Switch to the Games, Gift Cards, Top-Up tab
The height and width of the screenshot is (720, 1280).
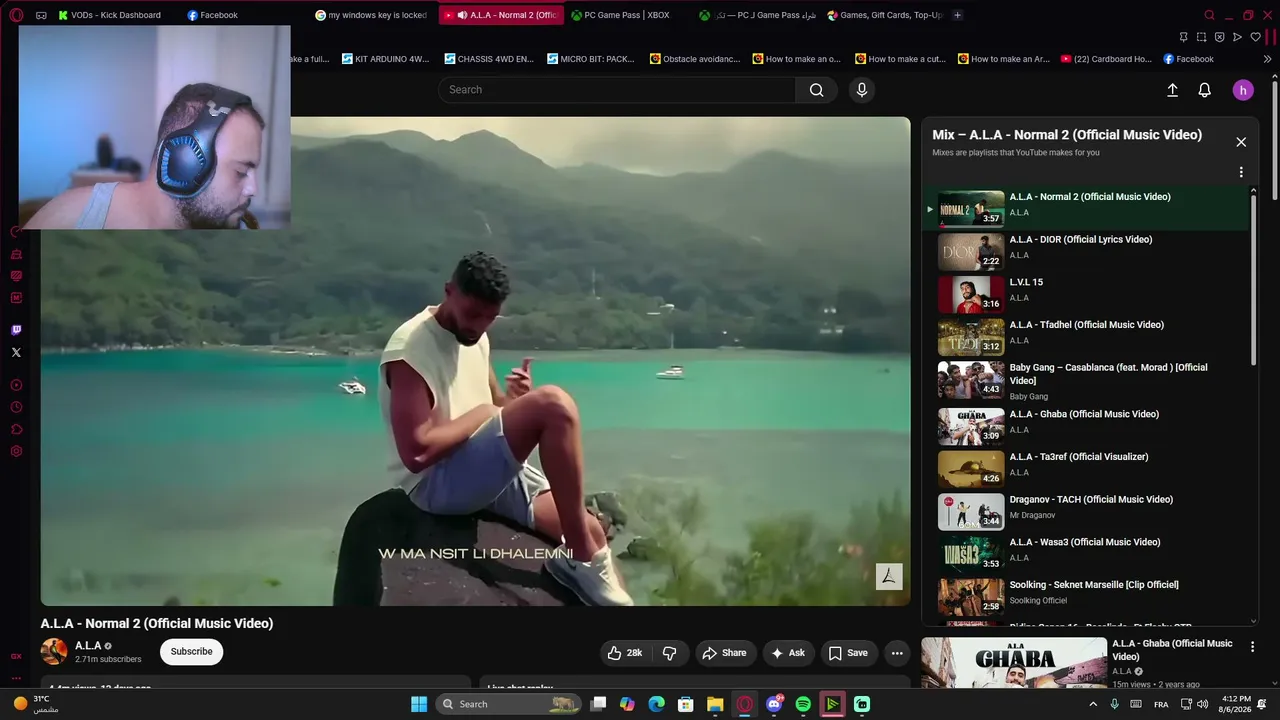(885, 15)
